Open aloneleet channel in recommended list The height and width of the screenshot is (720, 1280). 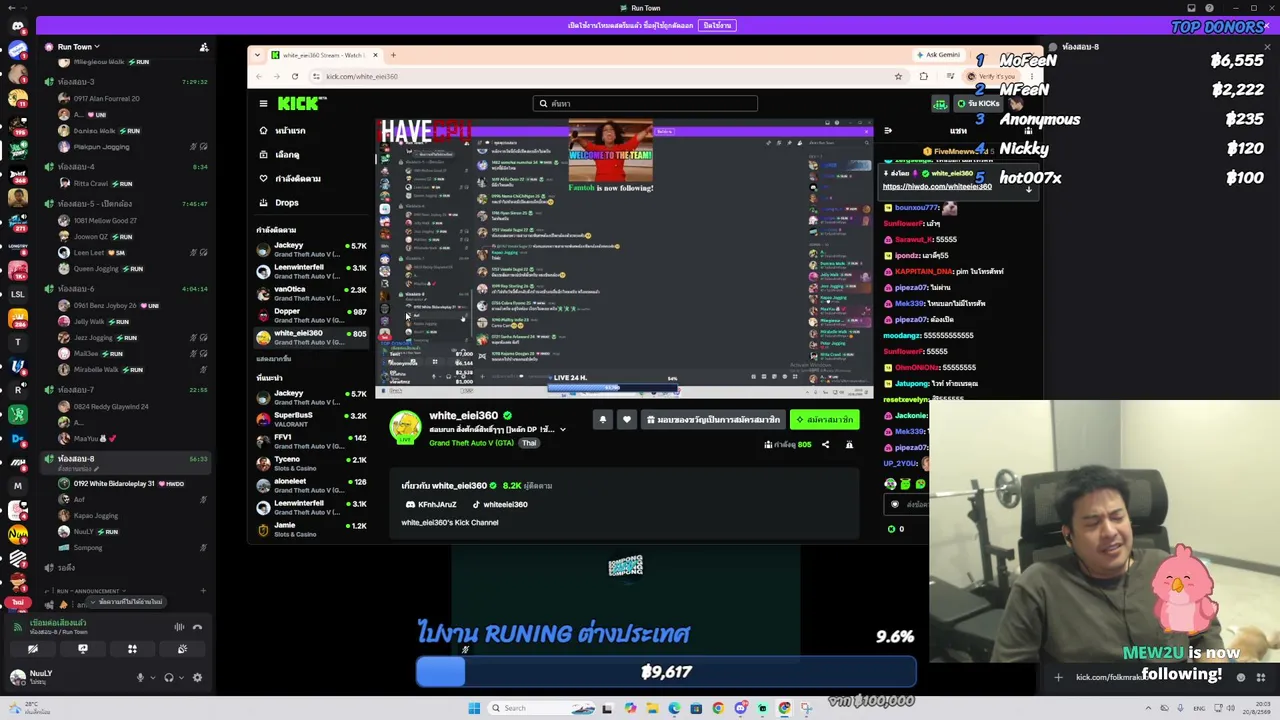tap(312, 485)
